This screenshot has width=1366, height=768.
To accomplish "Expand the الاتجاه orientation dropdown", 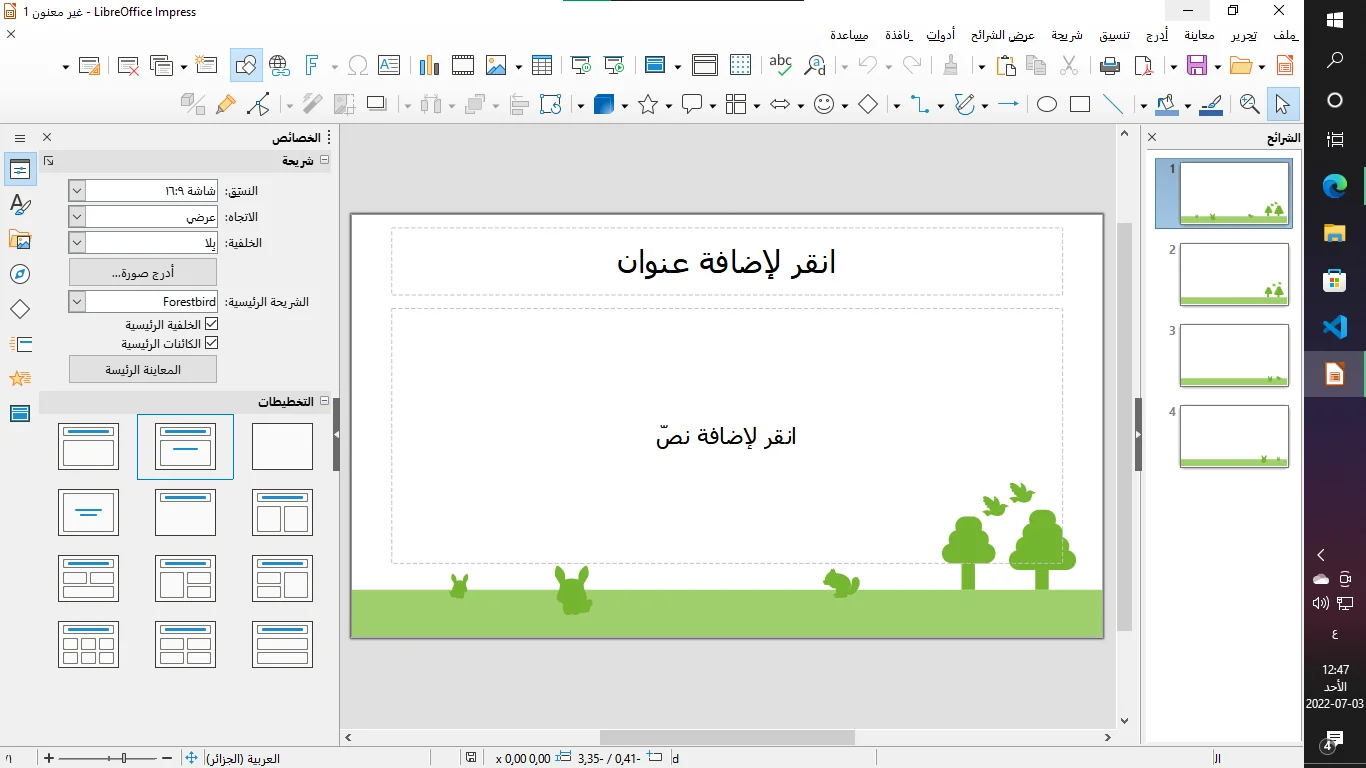I will click(77, 216).
